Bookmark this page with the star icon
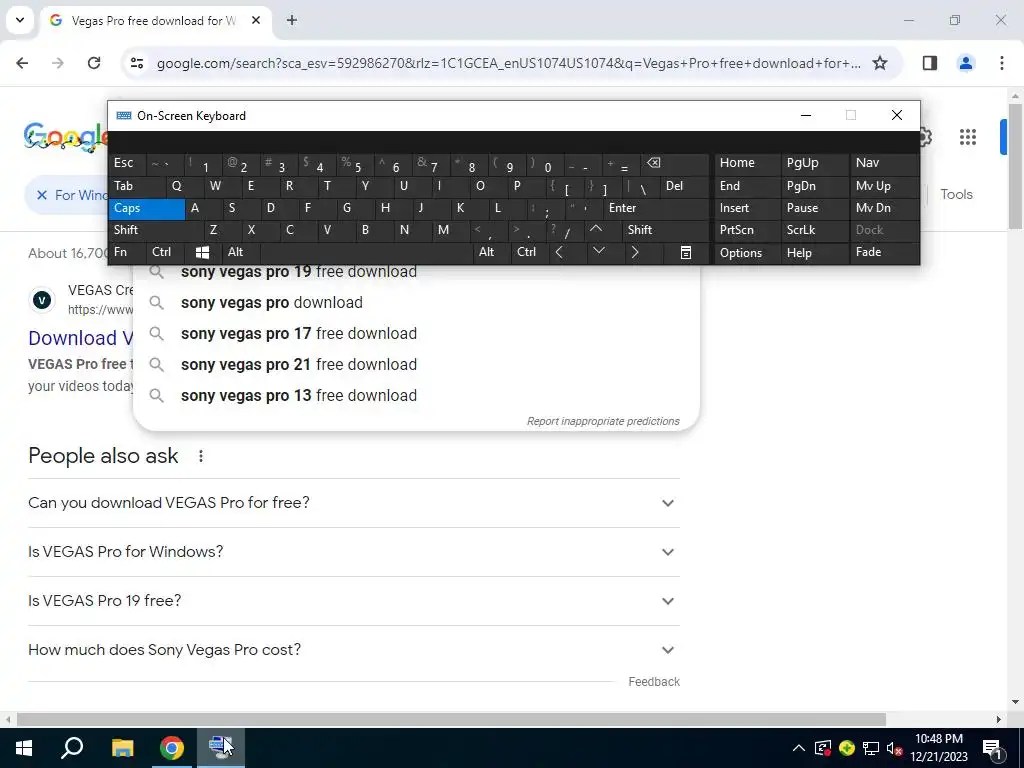The image size is (1024, 768). coord(880,63)
